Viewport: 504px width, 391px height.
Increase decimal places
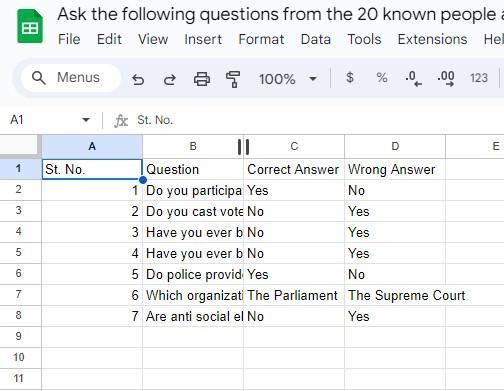click(x=446, y=79)
